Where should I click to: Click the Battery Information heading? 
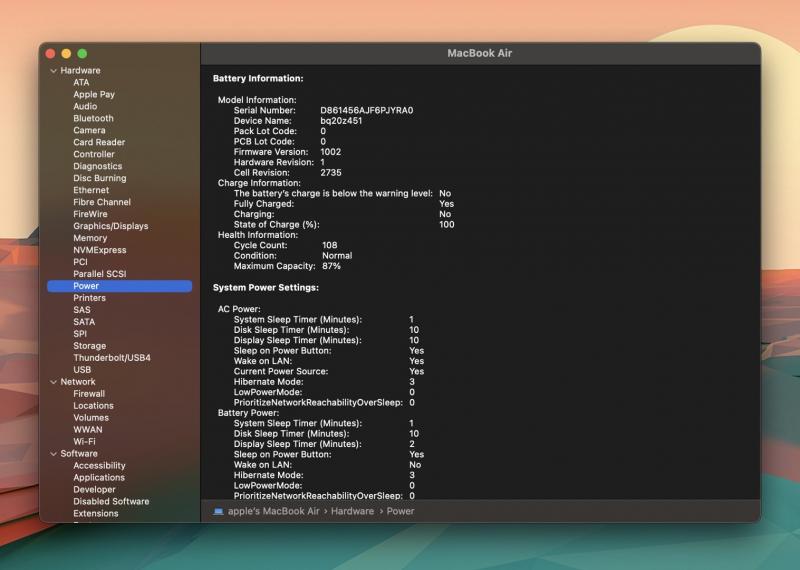click(x=258, y=79)
